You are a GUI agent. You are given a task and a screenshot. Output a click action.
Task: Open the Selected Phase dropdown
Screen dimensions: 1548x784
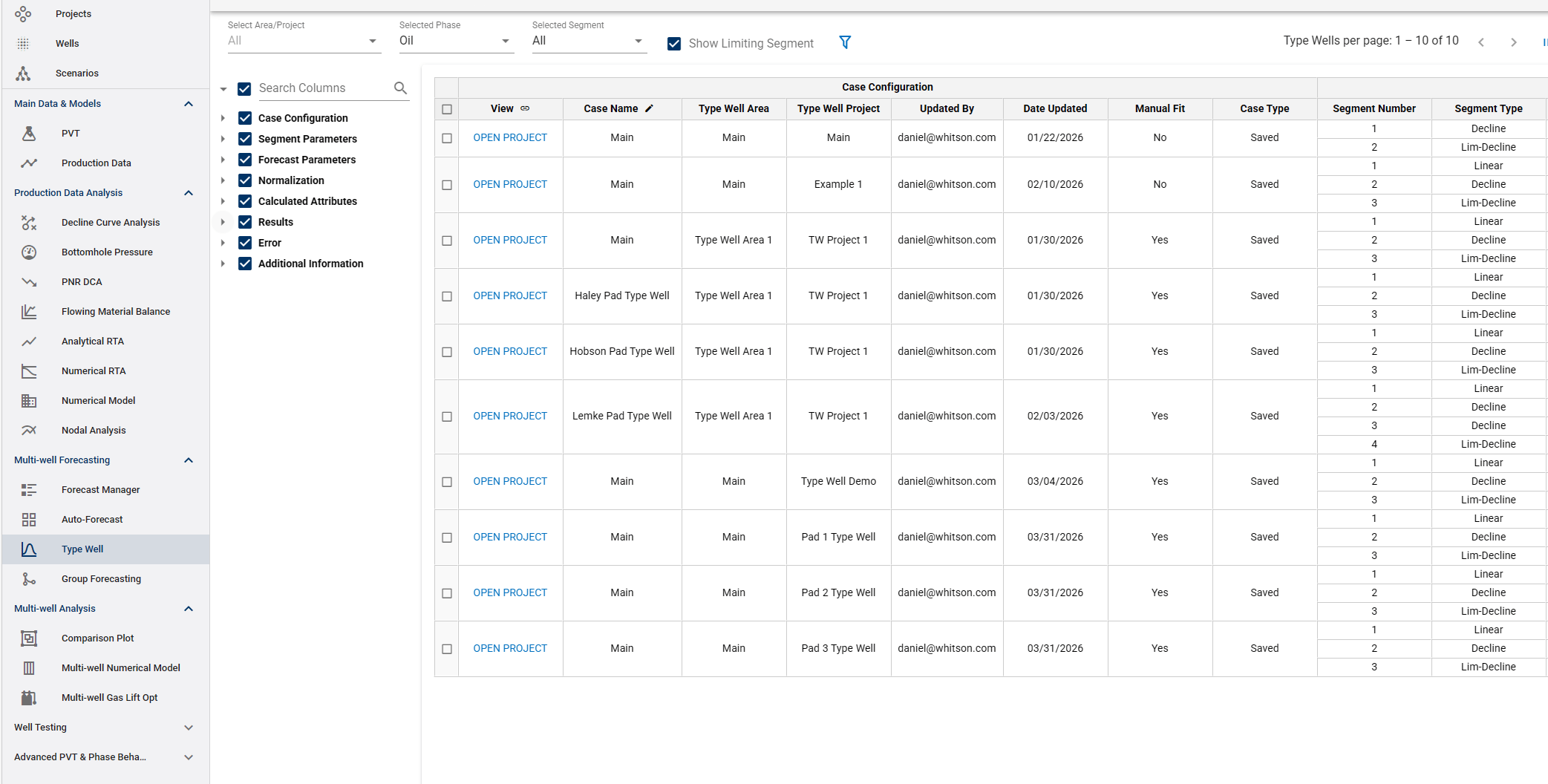coord(454,41)
